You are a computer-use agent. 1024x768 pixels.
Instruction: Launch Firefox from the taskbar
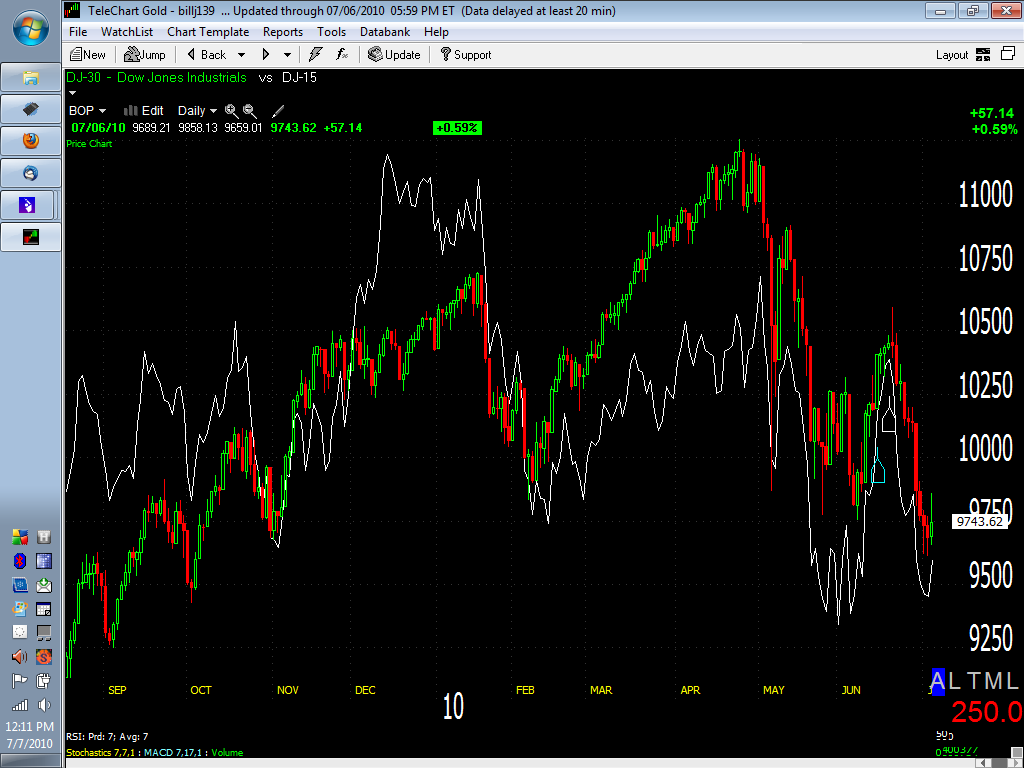pos(31,141)
